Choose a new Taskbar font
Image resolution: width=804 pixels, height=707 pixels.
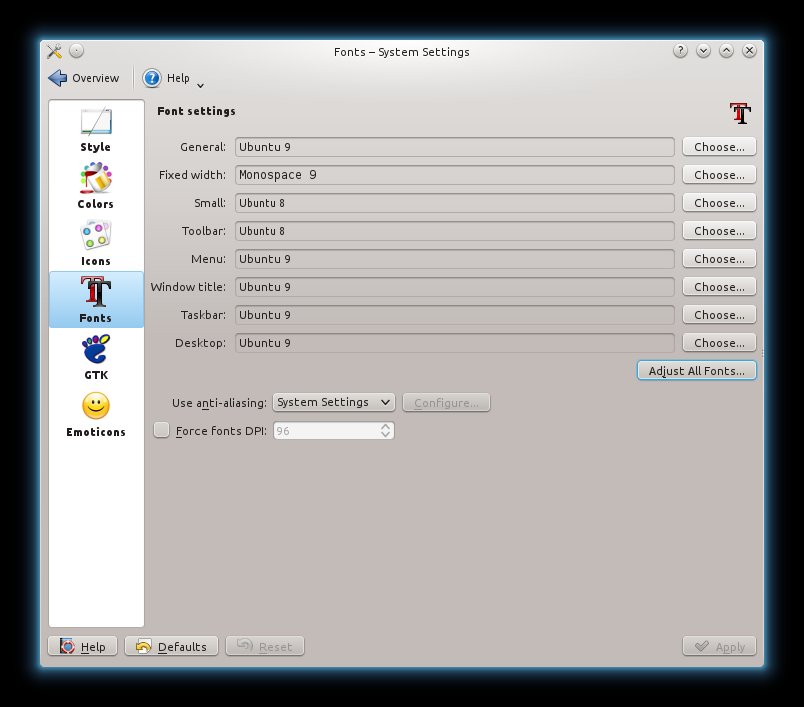[x=719, y=315]
